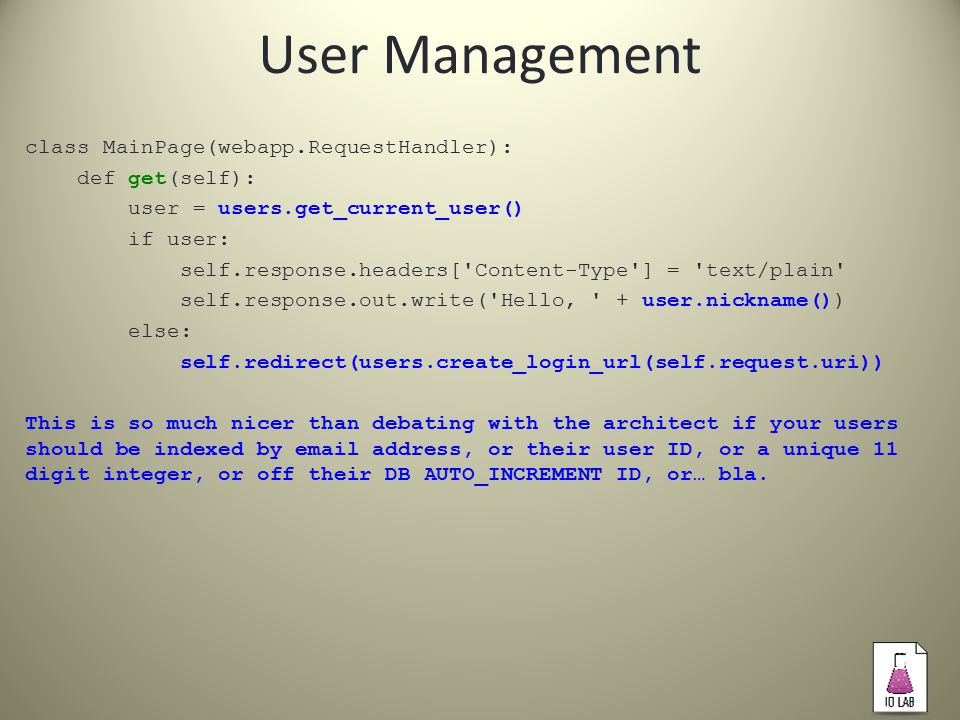Click the blue 'user.nickname()' call
The width and height of the screenshot is (960, 720).
click(x=736, y=301)
